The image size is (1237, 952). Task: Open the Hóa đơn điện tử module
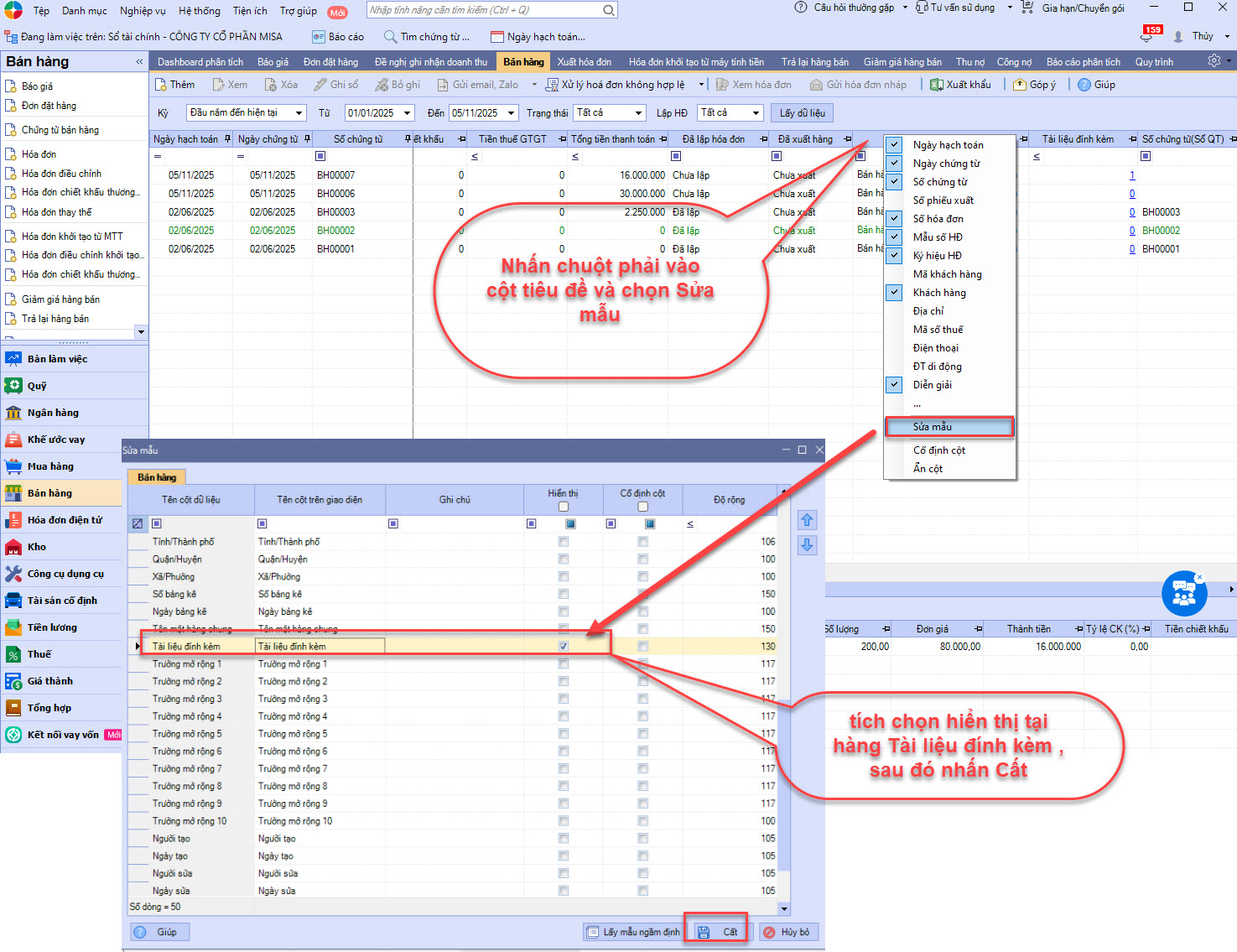point(64,520)
